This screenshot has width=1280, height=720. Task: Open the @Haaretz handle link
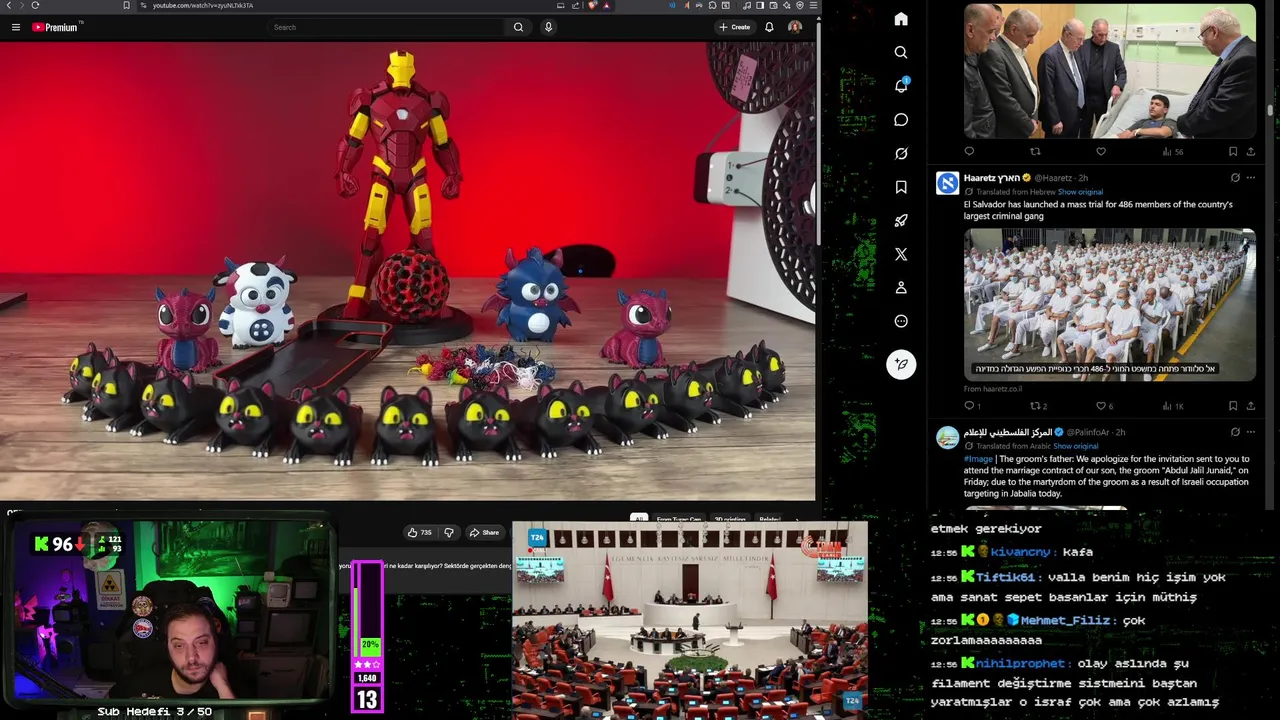click(x=1052, y=178)
